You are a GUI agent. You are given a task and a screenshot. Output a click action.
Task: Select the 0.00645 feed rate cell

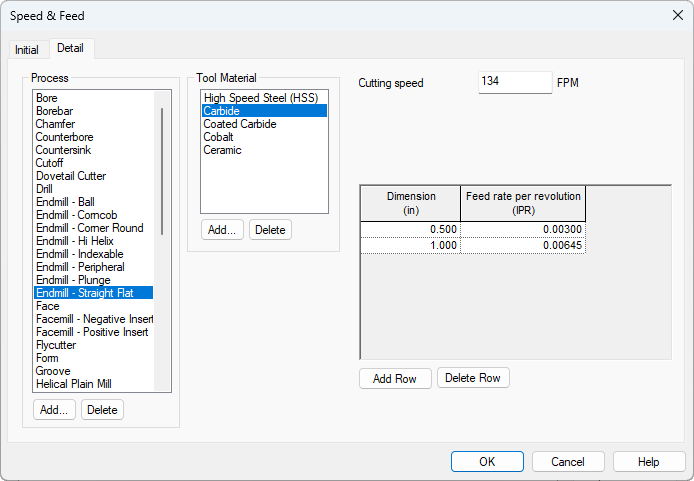tap(523, 245)
